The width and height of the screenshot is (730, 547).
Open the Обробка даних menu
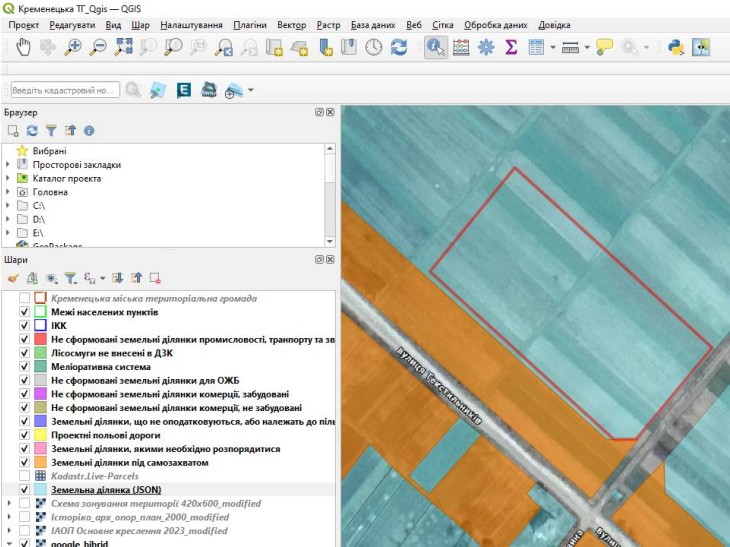495,25
